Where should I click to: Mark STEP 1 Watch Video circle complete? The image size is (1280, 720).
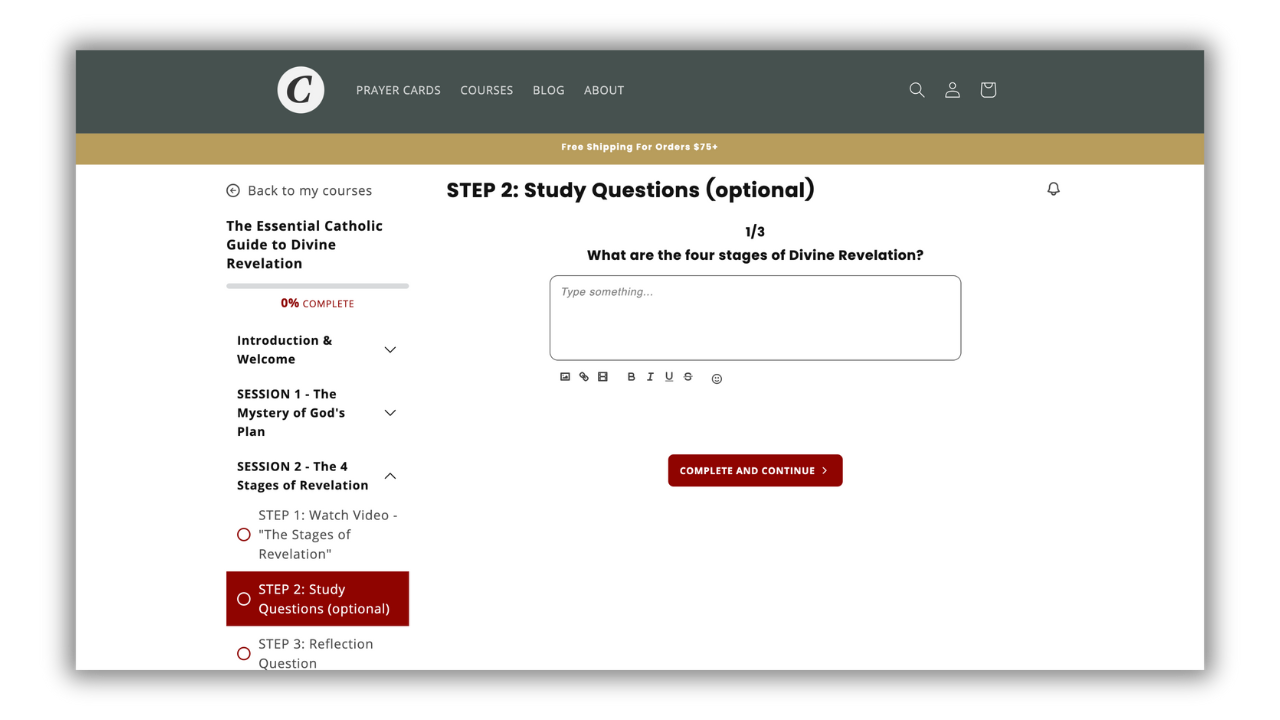pyautogui.click(x=244, y=535)
